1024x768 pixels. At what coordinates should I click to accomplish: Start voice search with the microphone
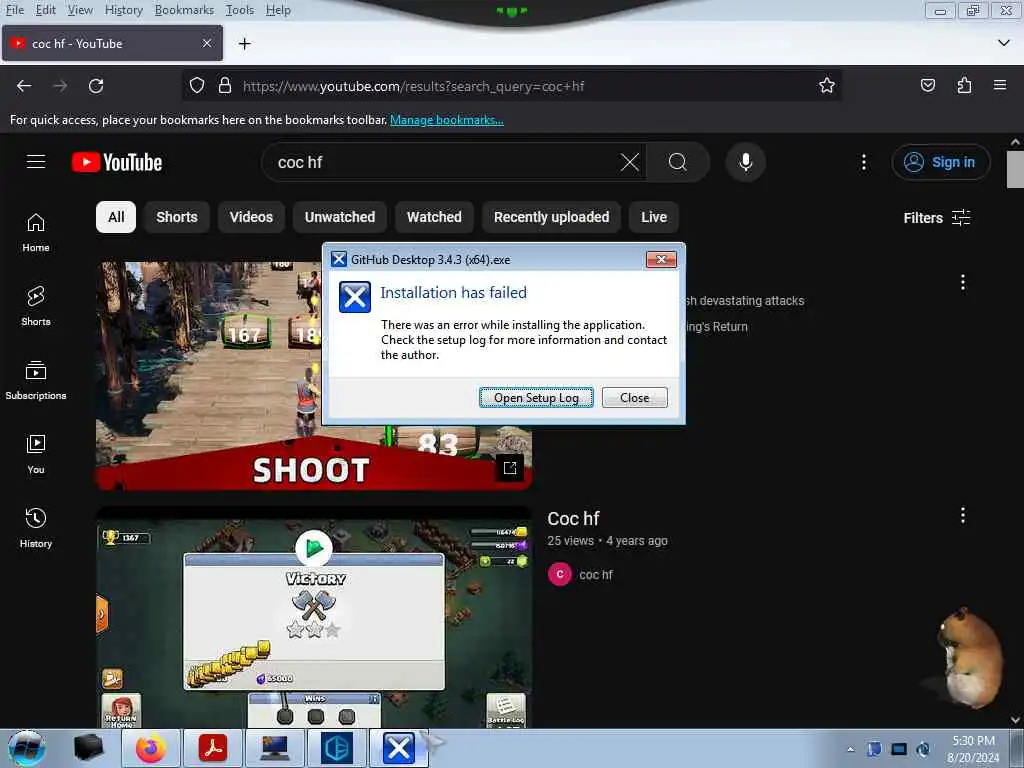745,162
